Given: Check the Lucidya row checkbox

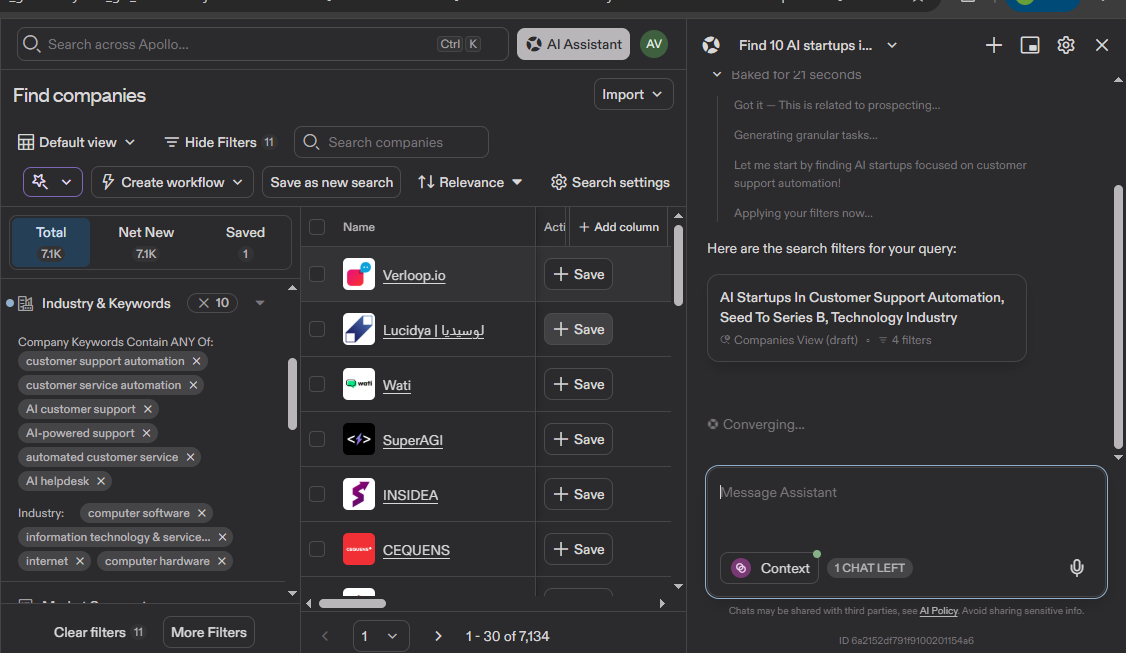Looking at the screenshot, I should pos(317,329).
